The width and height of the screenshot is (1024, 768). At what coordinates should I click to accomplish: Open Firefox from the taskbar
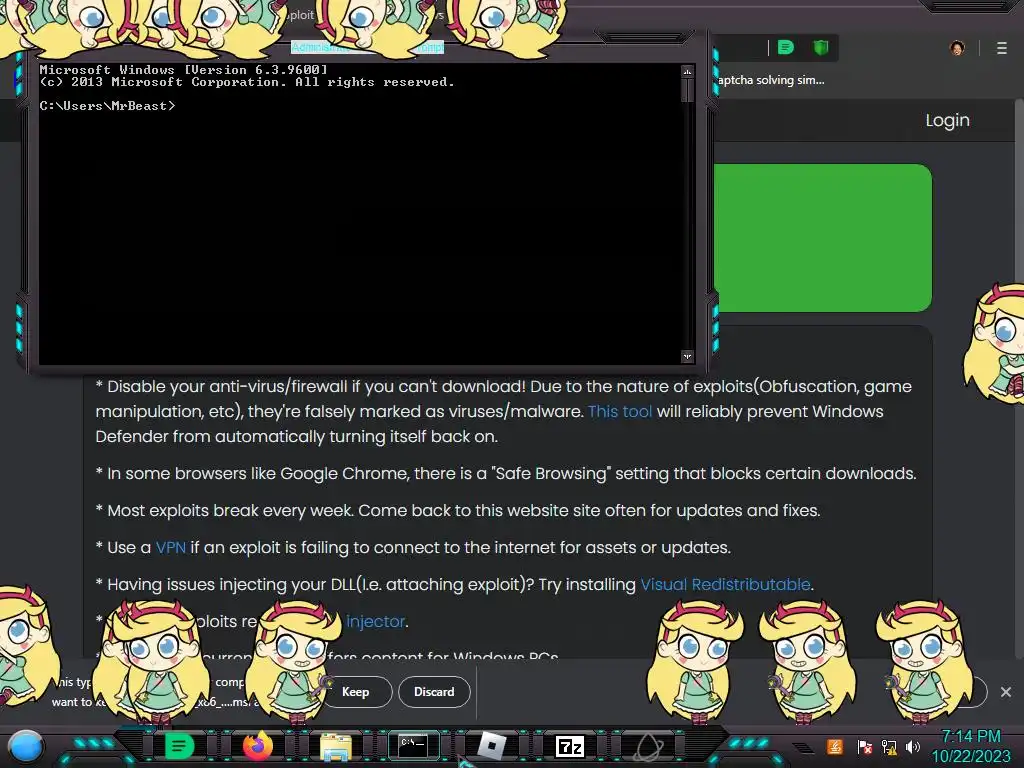(257, 745)
